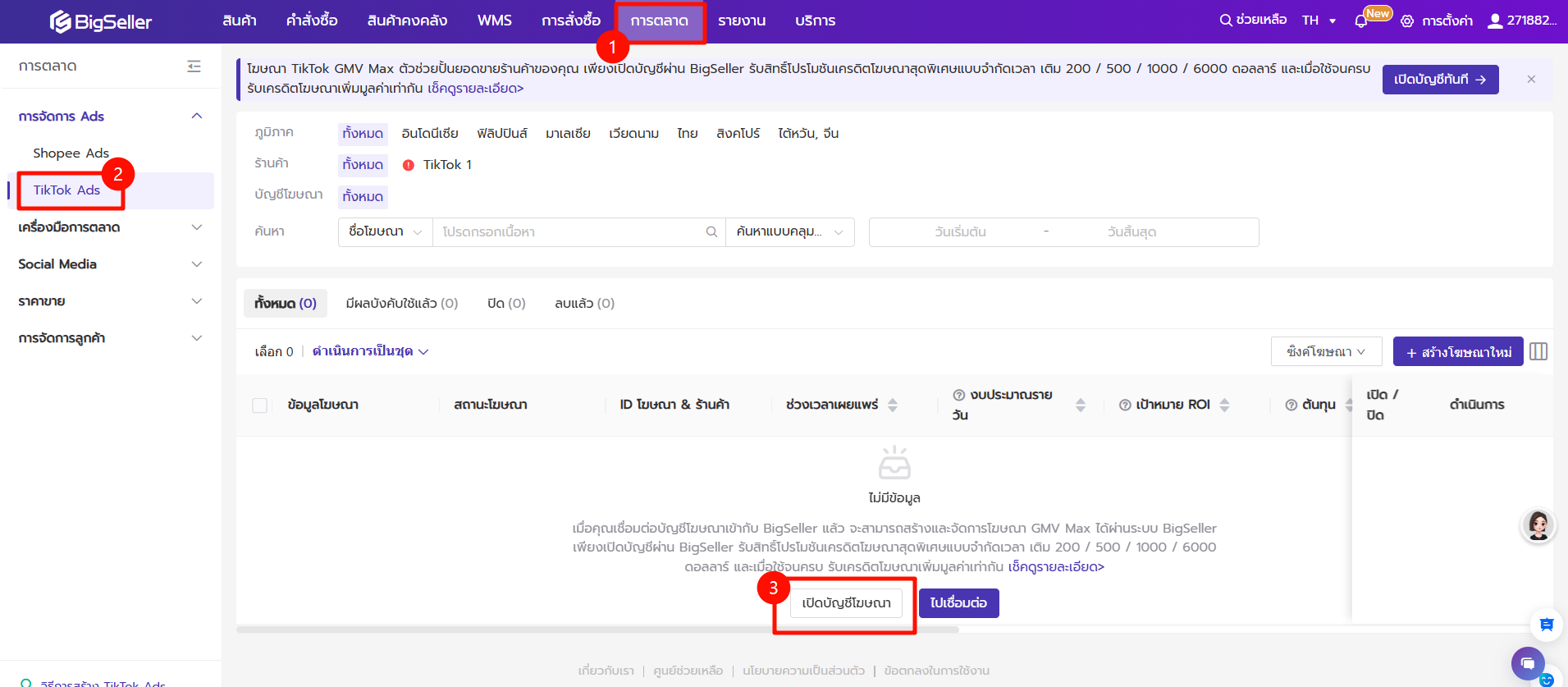The height and width of the screenshot is (687, 1568).
Task: Open the sync ads dropdown
Action: click(x=1326, y=352)
